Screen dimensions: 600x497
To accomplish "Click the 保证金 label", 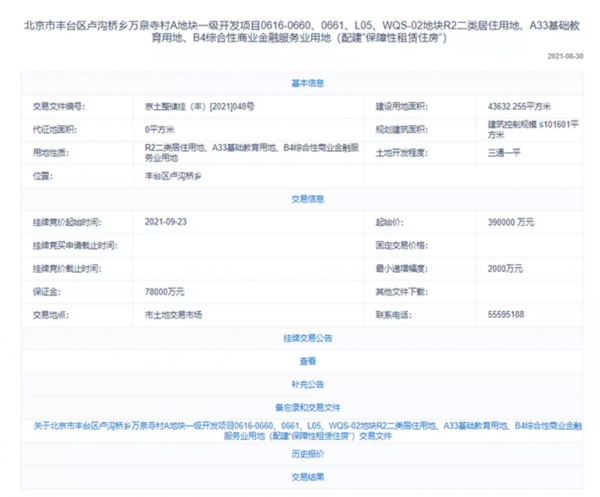I will [47, 292].
